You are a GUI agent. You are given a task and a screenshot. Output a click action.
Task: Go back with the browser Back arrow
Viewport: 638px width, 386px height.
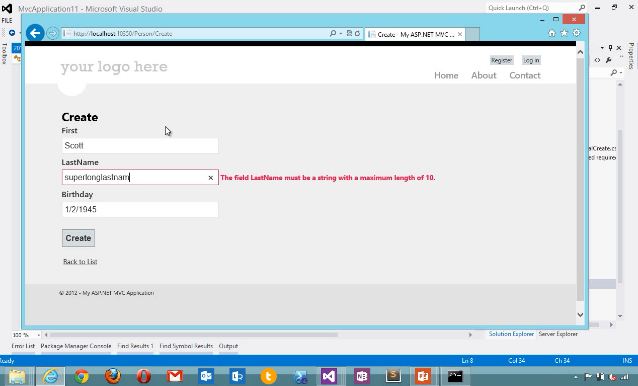pos(35,33)
